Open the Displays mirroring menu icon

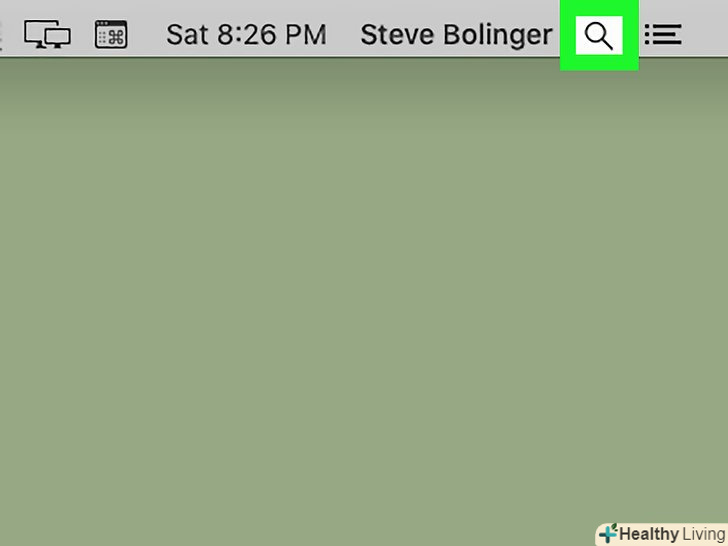coord(47,34)
